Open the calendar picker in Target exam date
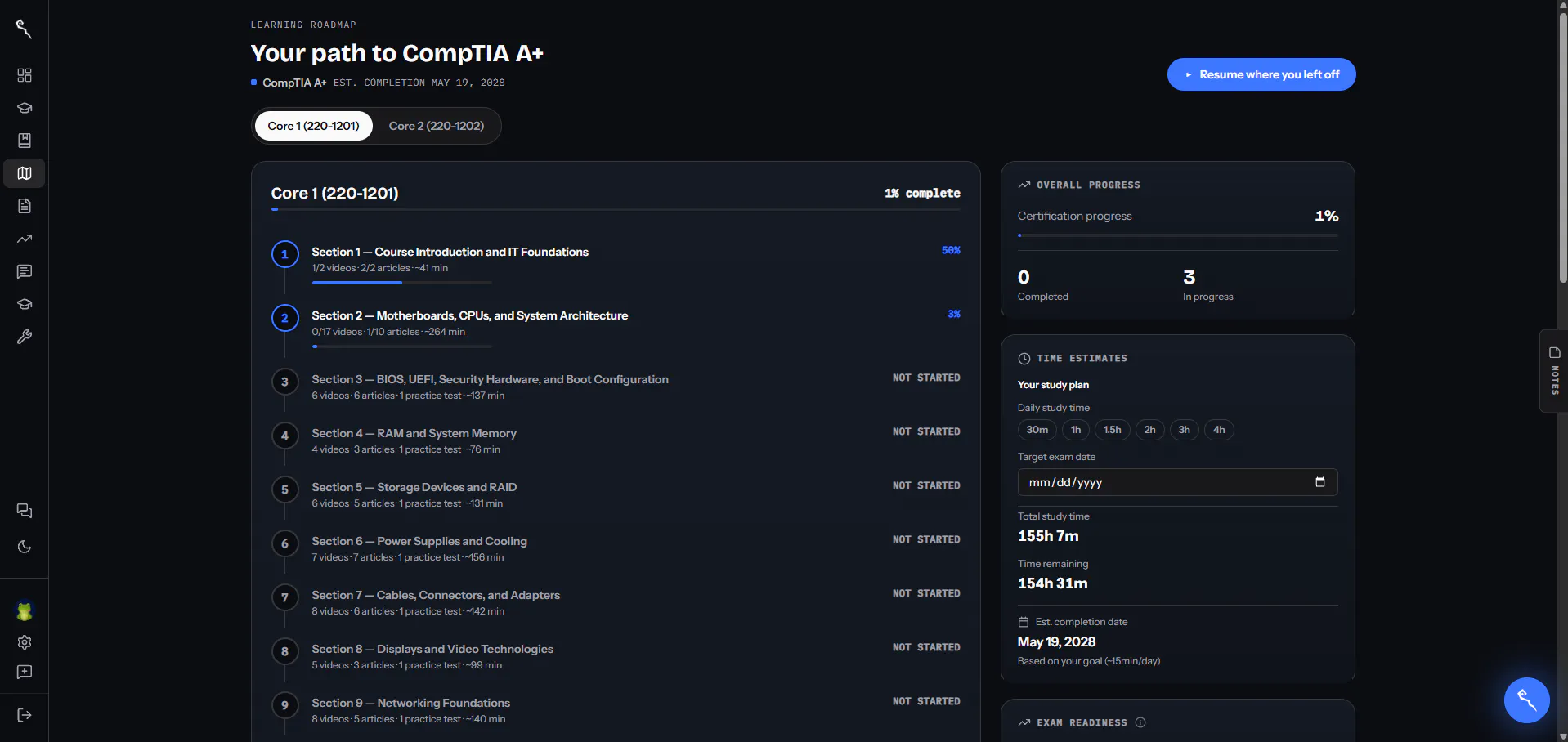Viewport: 1568px width, 742px height. (1319, 482)
